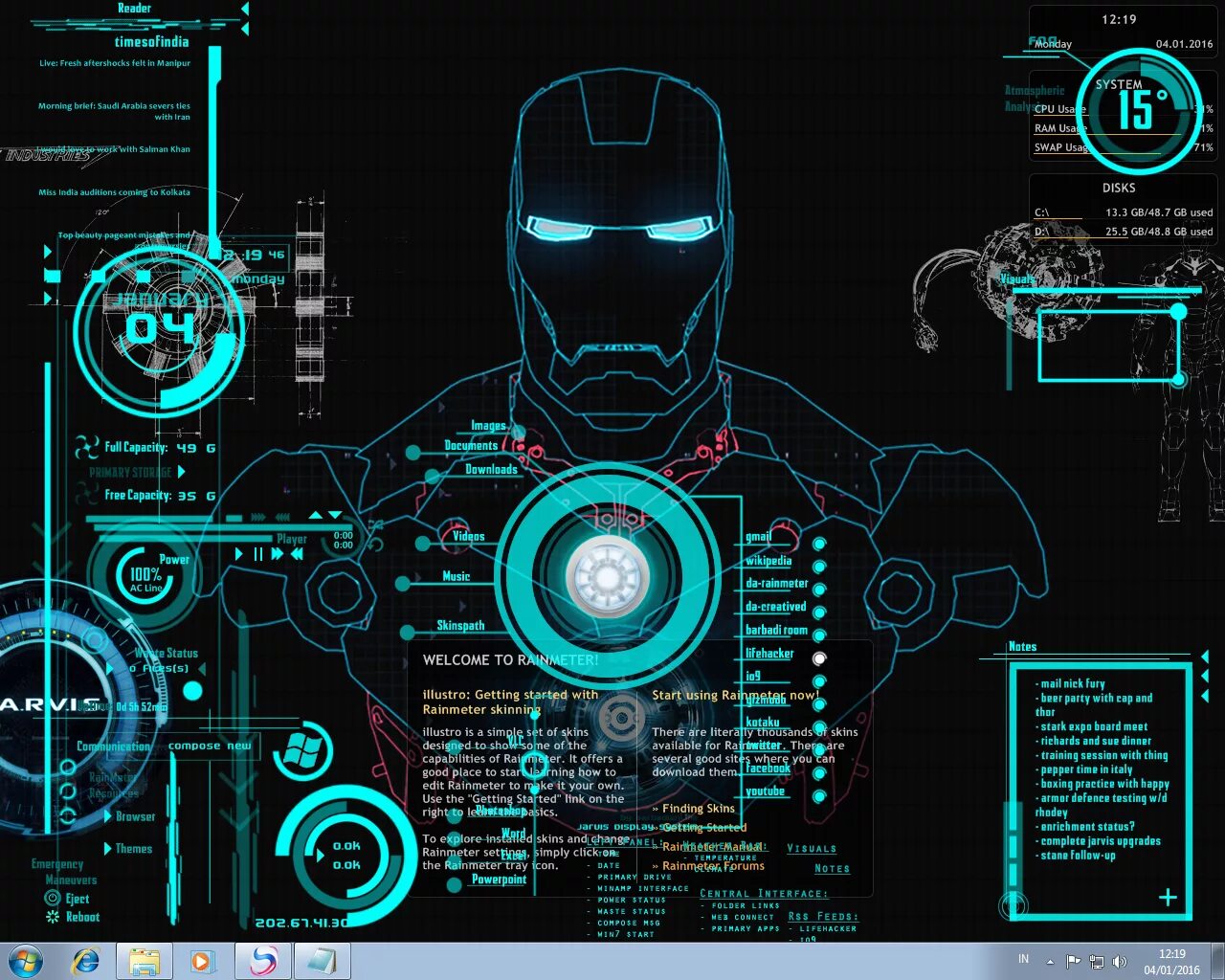Open the Downloads folder link
The height and width of the screenshot is (980, 1225).
click(x=491, y=469)
